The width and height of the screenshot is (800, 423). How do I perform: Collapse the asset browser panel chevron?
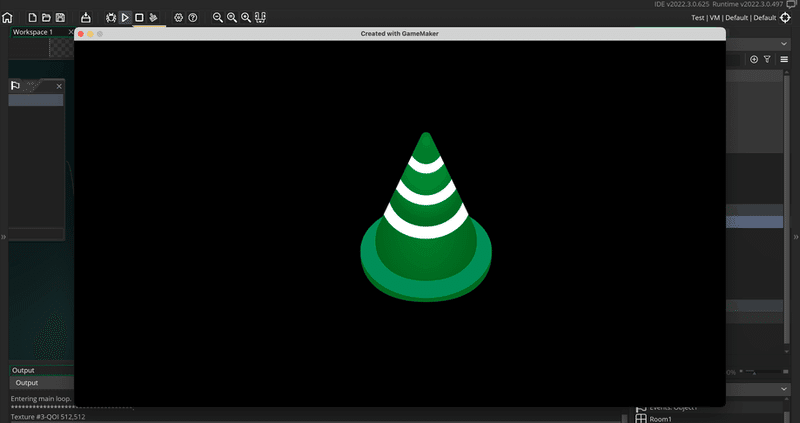click(784, 44)
